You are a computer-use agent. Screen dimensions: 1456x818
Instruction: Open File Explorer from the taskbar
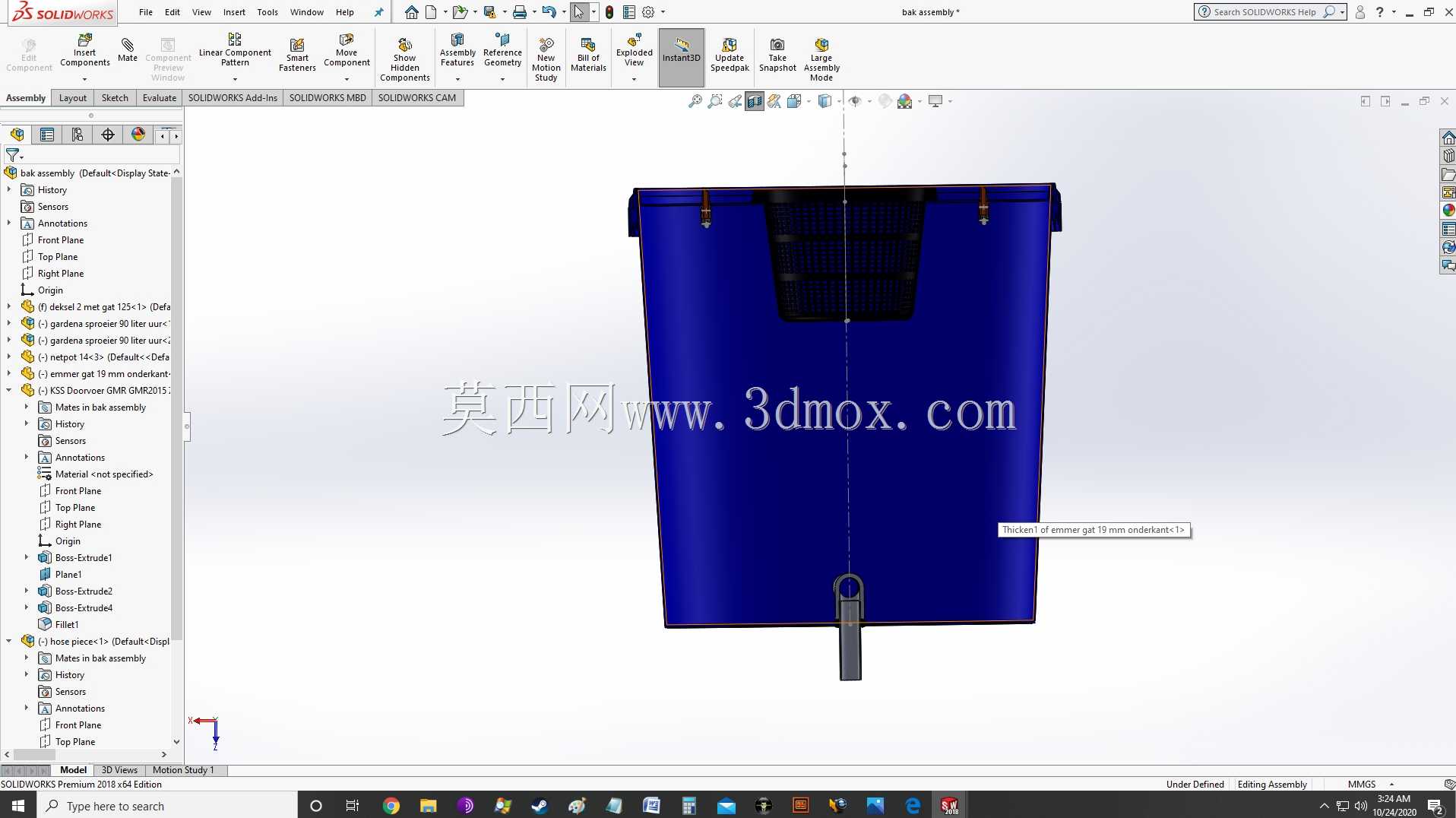click(x=428, y=806)
